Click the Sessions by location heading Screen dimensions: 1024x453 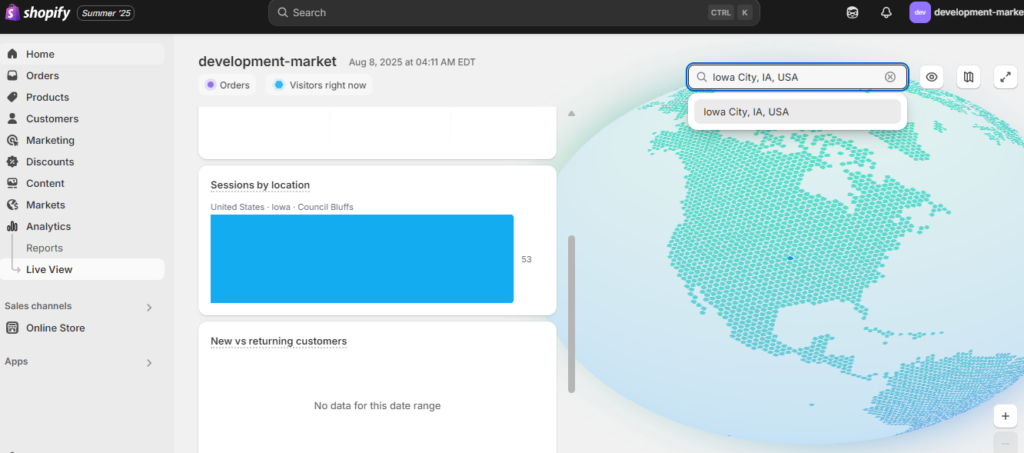260,185
